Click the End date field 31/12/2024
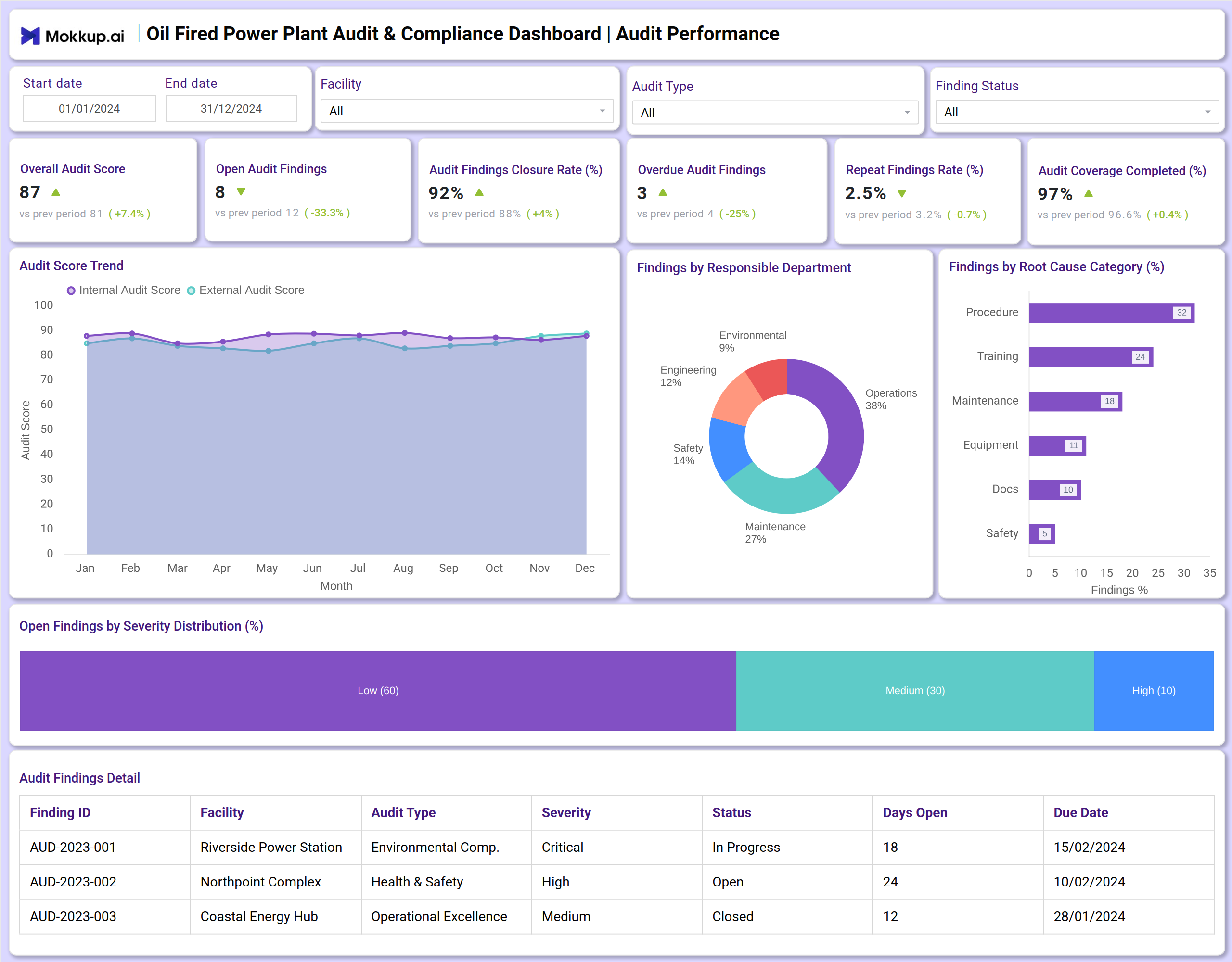 tap(231, 108)
